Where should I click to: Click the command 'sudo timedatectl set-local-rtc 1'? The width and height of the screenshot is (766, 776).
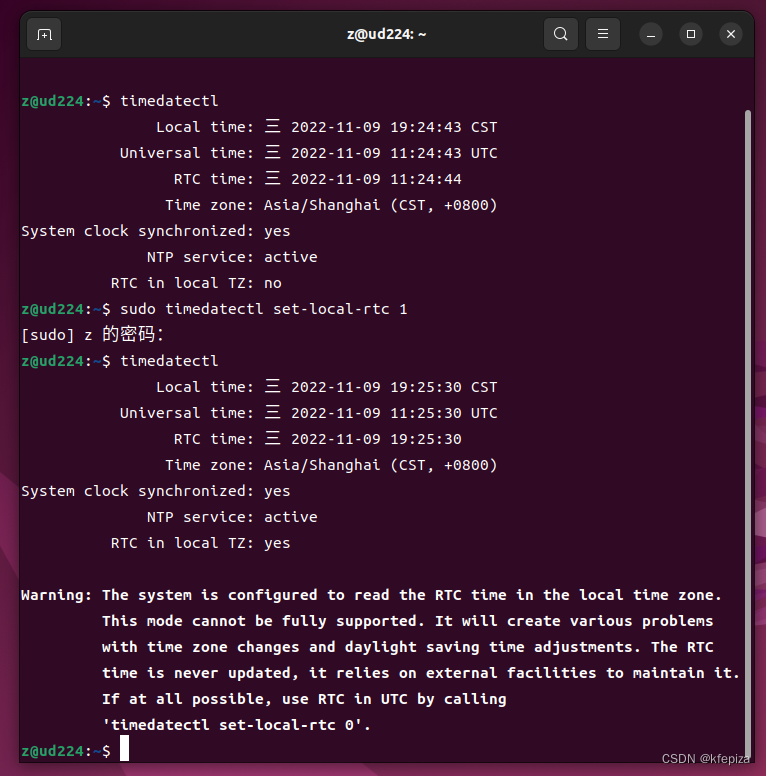pyautogui.click(x=264, y=309)
